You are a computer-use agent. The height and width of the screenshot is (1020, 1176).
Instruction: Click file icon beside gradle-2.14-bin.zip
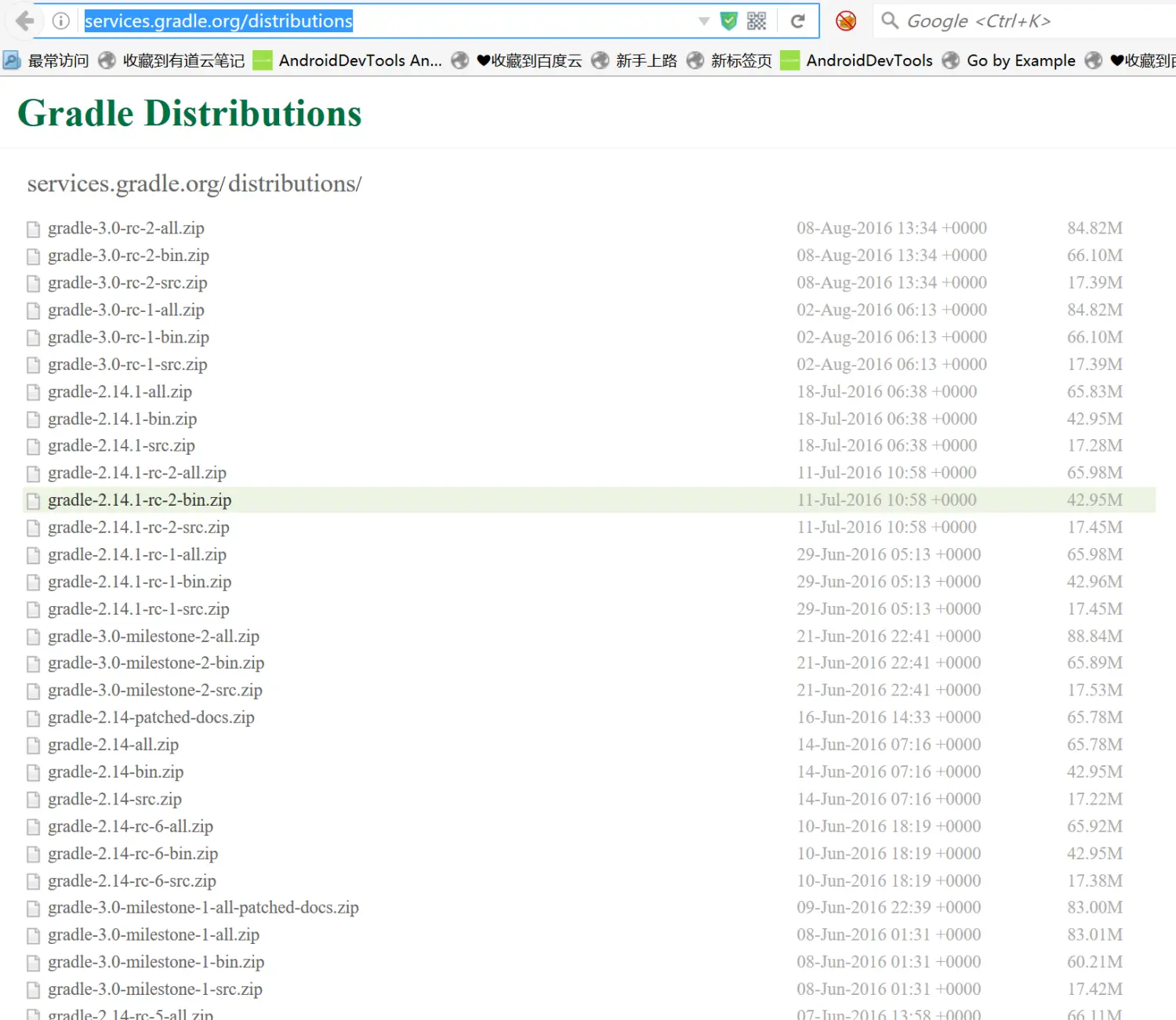coord(33,773)
